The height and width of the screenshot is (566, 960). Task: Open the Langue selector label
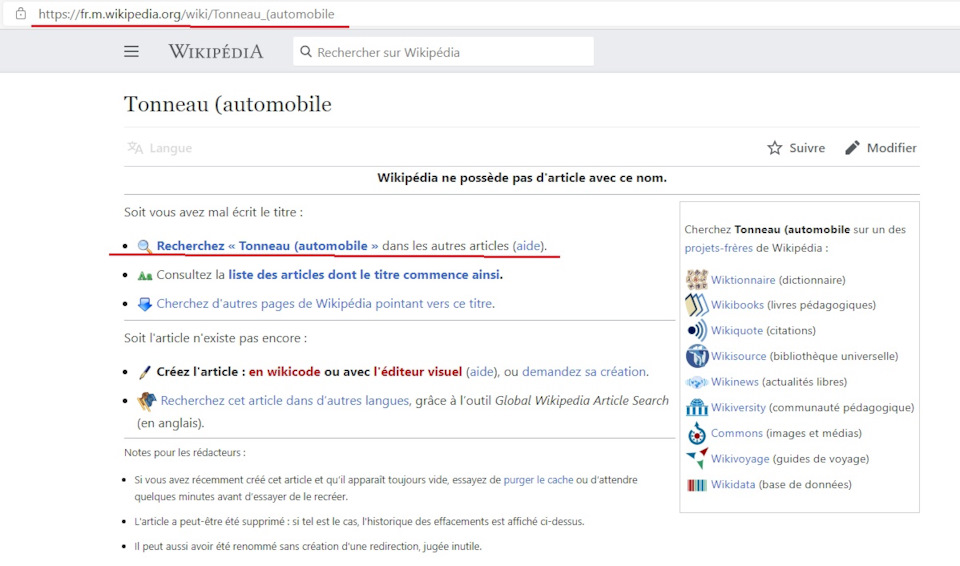pos(170,148)
